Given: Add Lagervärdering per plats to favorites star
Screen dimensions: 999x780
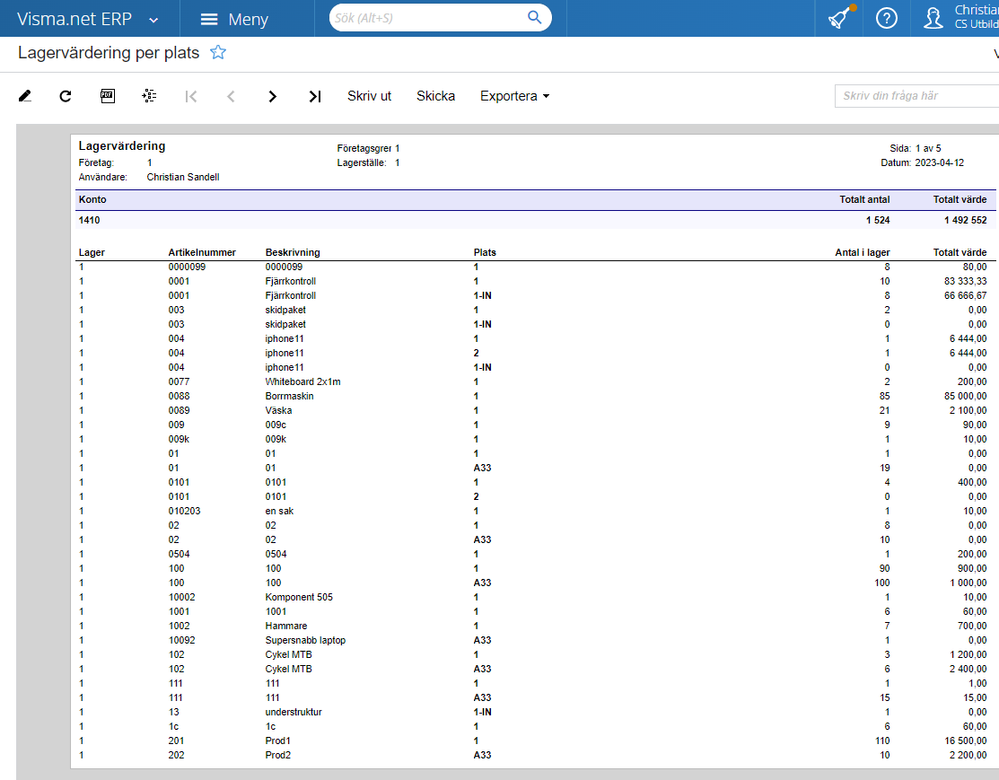Looking at the screenshot, I should [x=218, y=52].
